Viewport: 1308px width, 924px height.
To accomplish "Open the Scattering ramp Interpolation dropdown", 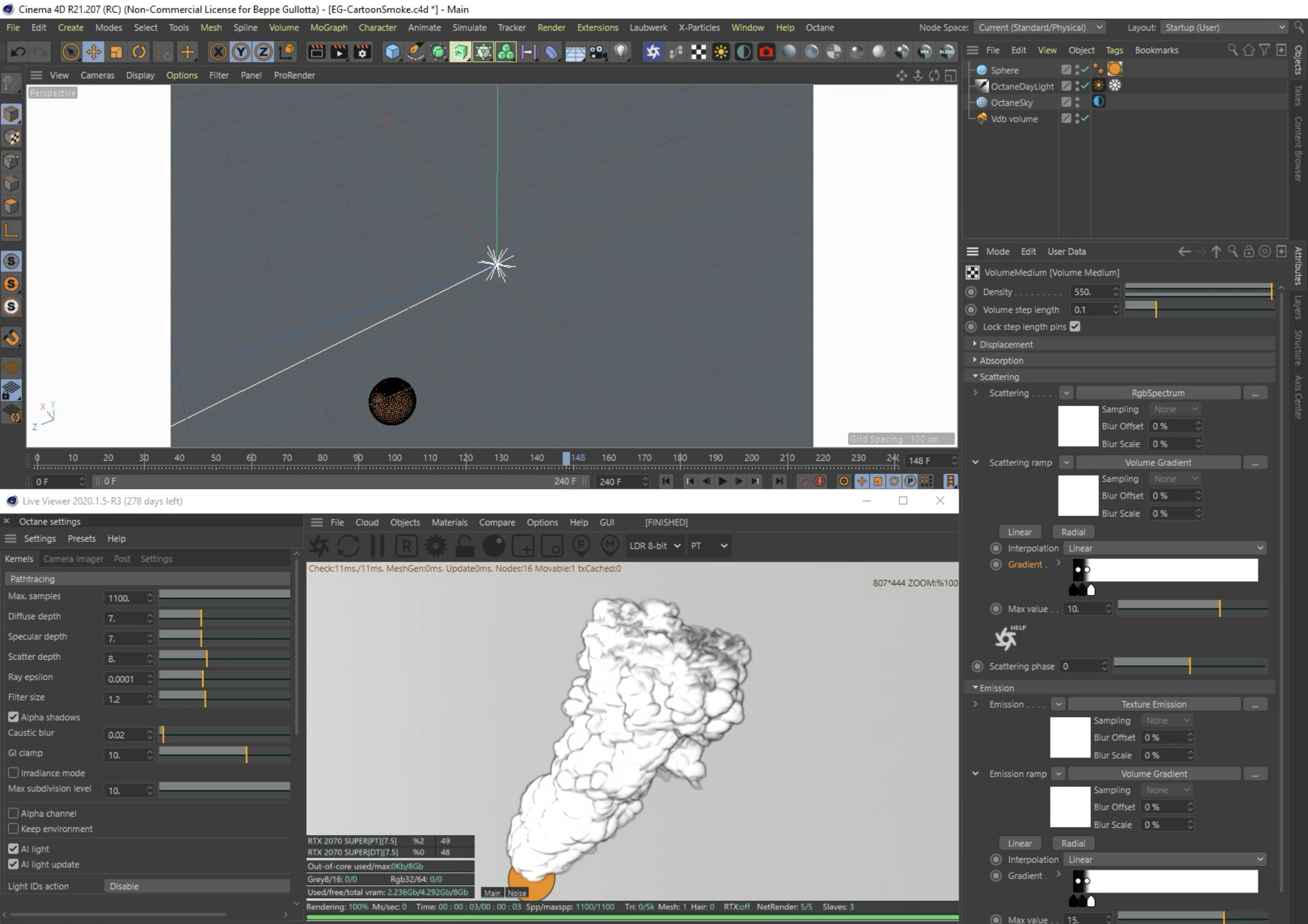I will [x=1164, y=548].
